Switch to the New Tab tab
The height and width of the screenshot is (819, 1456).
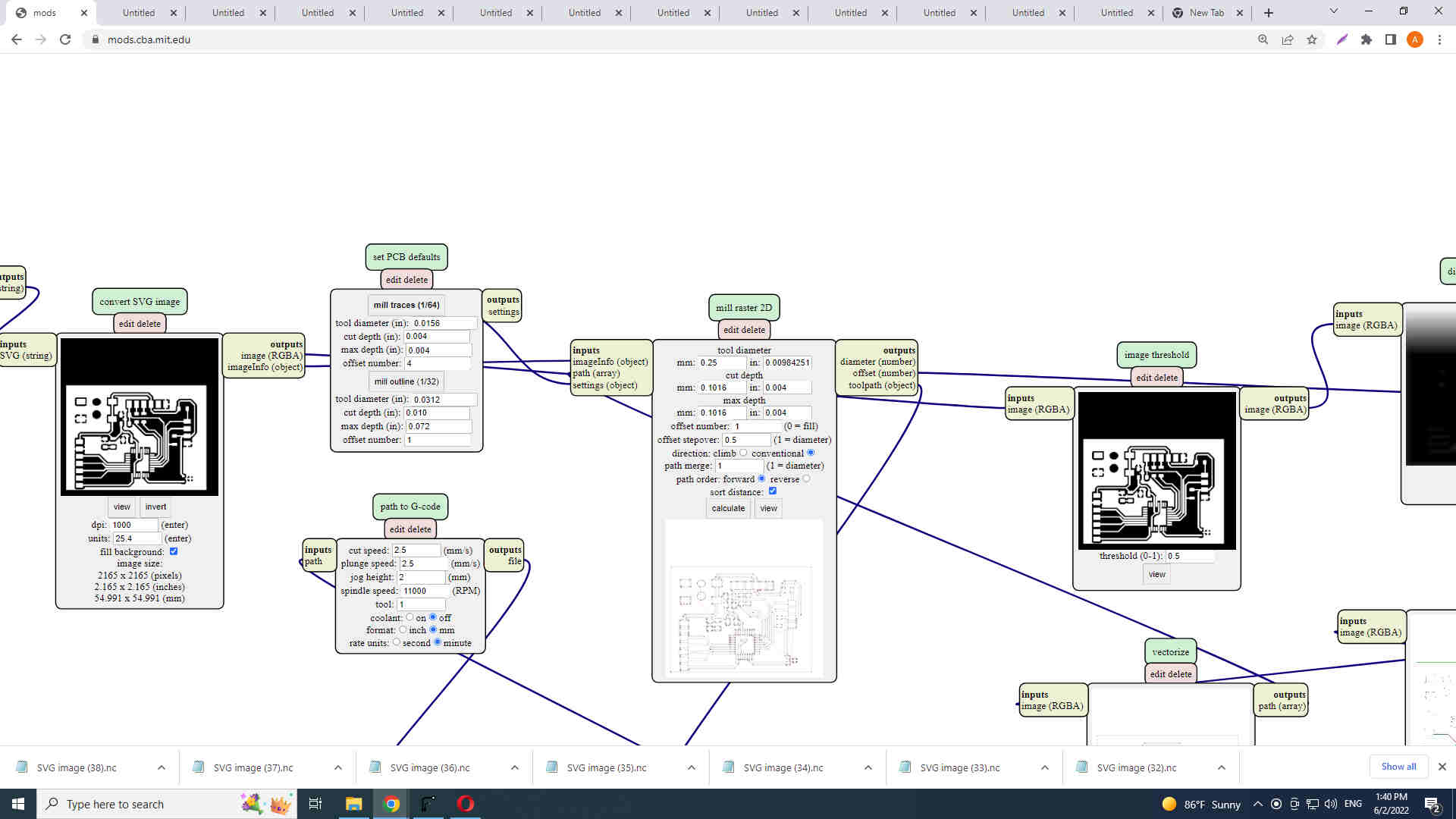pos(1206,13)
